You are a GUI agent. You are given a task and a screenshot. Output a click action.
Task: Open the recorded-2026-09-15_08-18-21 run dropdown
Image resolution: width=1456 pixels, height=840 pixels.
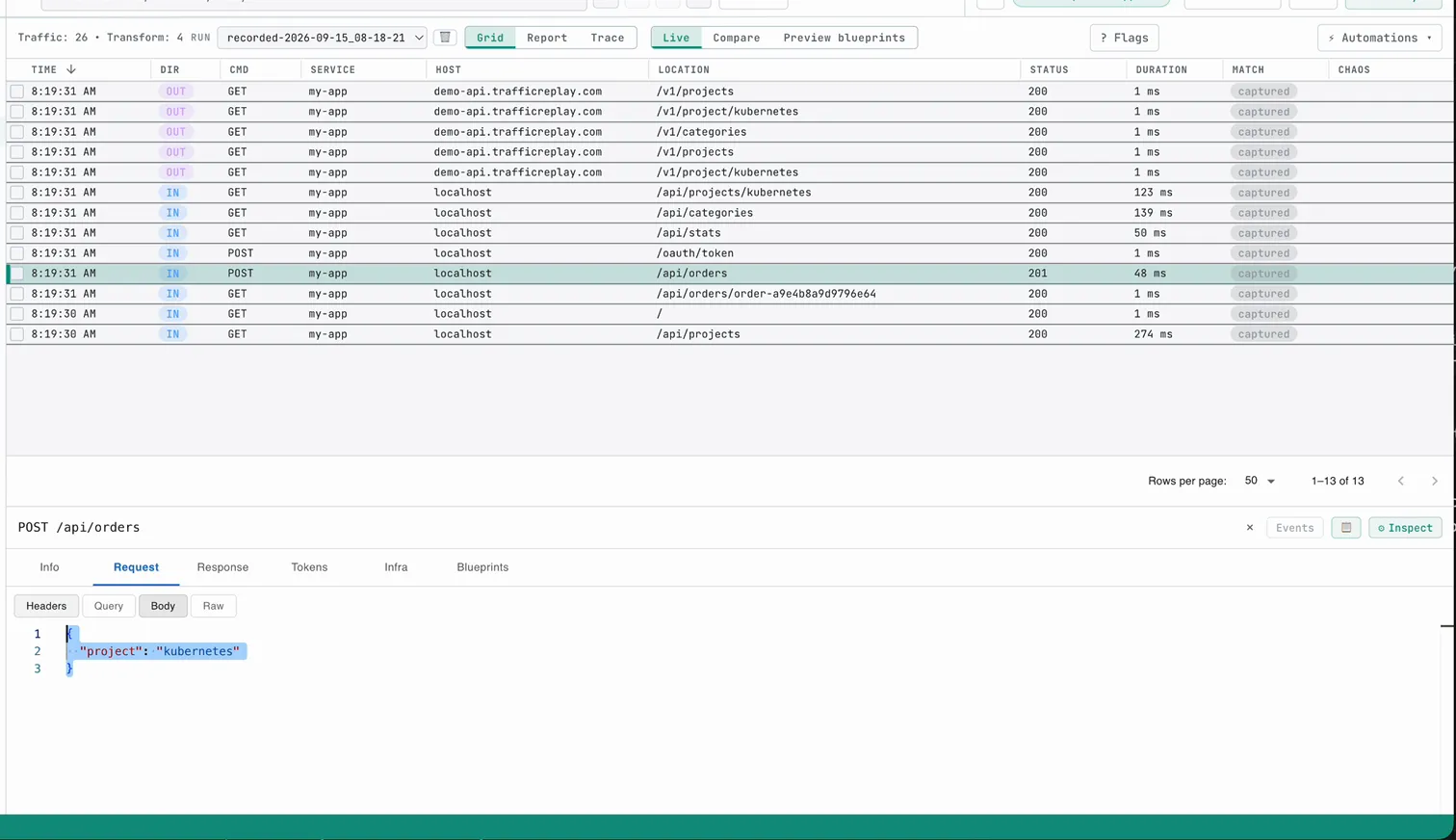(323, 38)
